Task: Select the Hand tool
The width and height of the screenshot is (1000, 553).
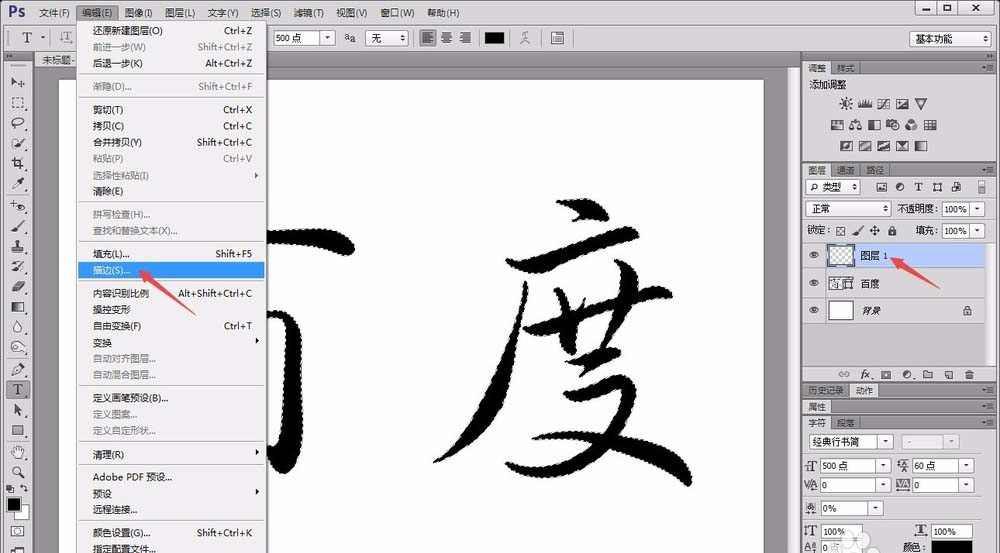Action: point(18,452)
